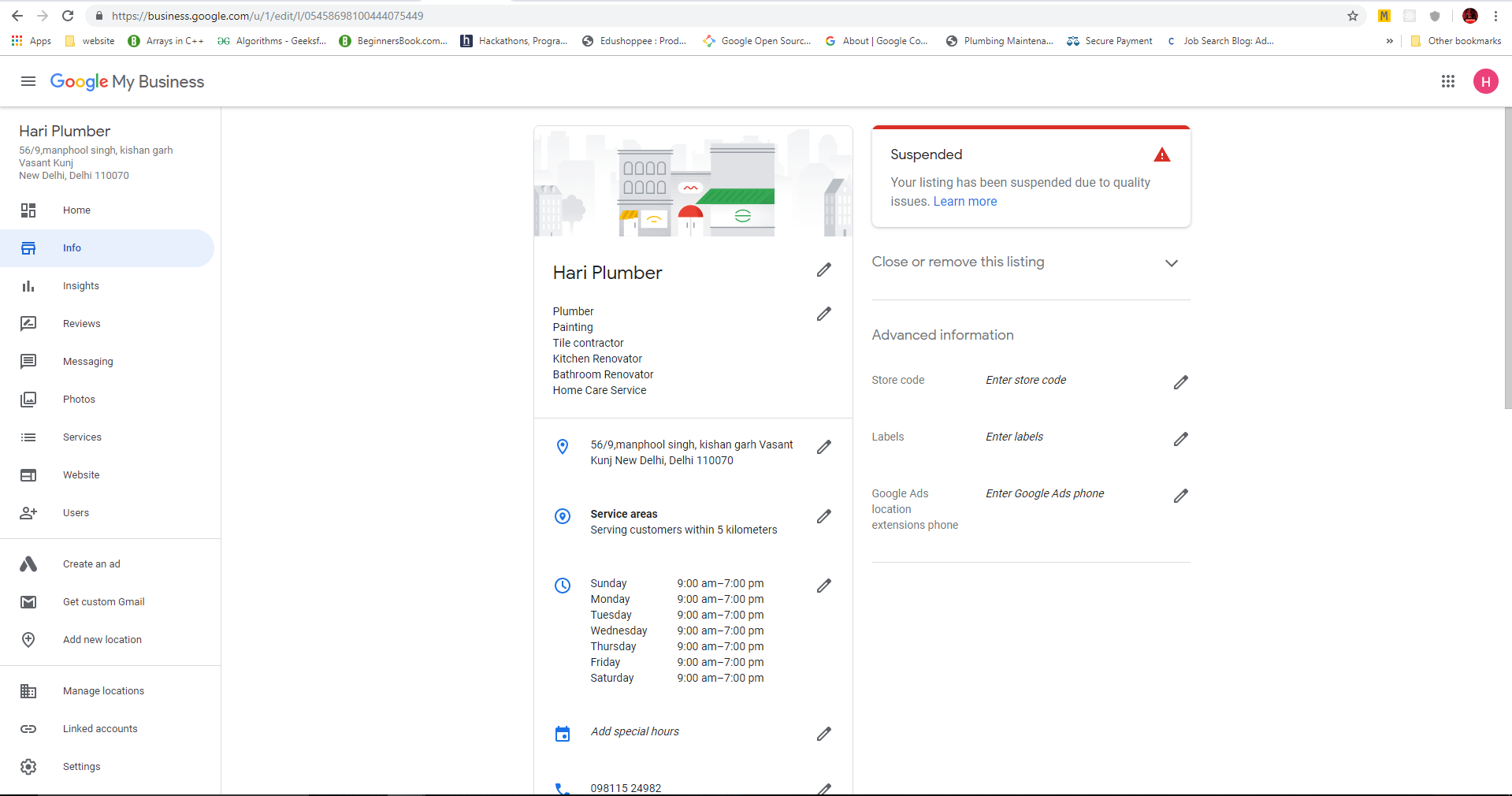This screenshot has height=796, width=1512.
Task: Click the Google My Business logo
Action: click(x=127, y=81)
